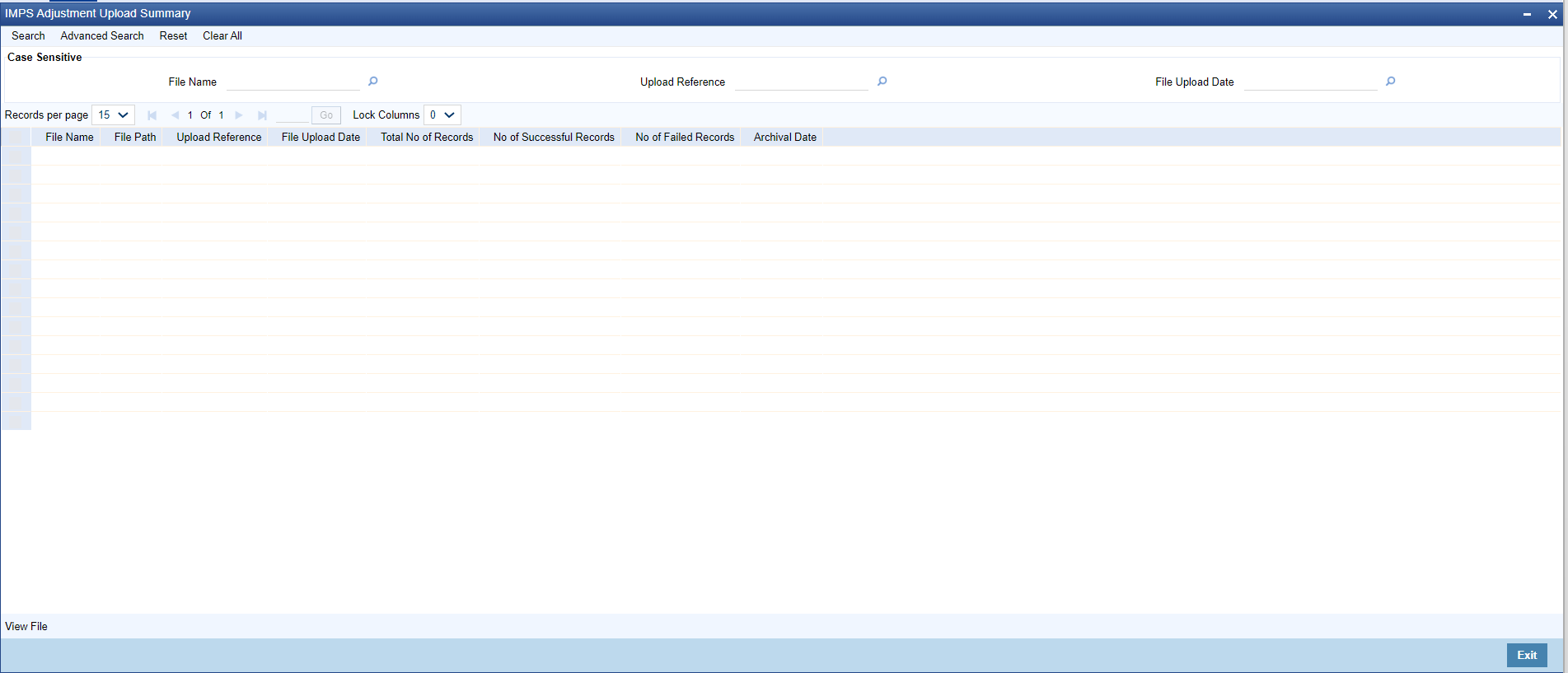Select the first empty row selector cell
This screenshot has height=673, width=1568.
[16, 157]
